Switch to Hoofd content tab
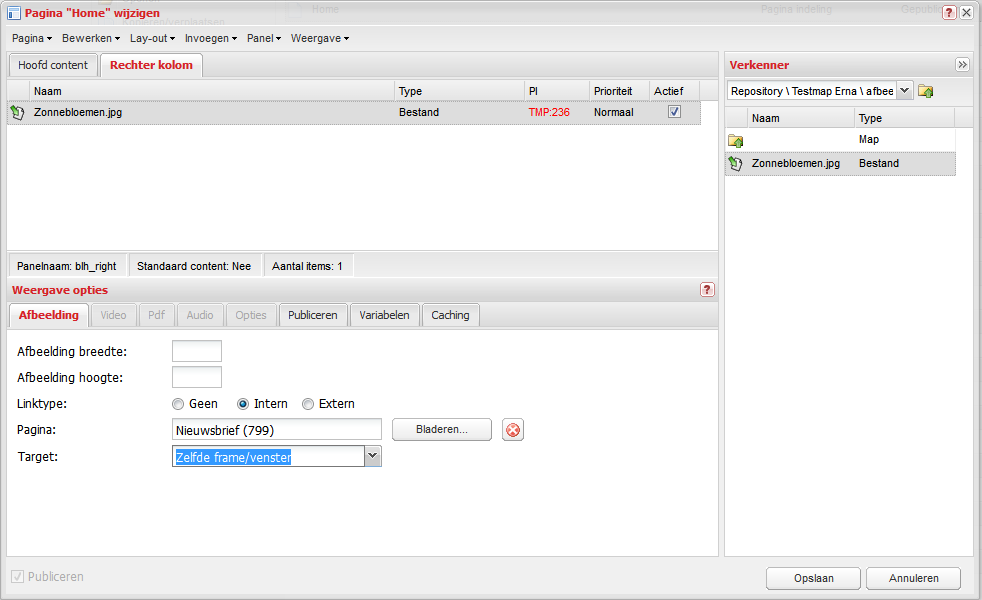This screenshot has width=982, height=600. click(53, 65)
